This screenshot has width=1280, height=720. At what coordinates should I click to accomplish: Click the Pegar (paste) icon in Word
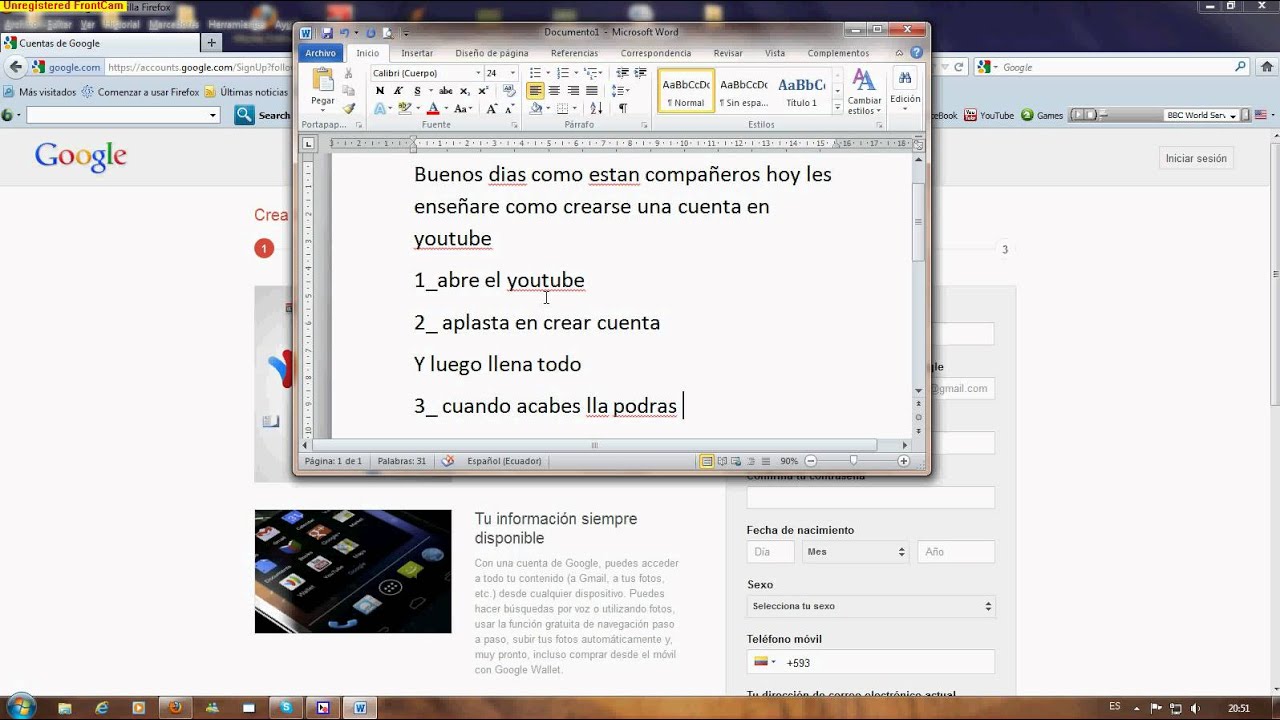click(x=322, y=81)
